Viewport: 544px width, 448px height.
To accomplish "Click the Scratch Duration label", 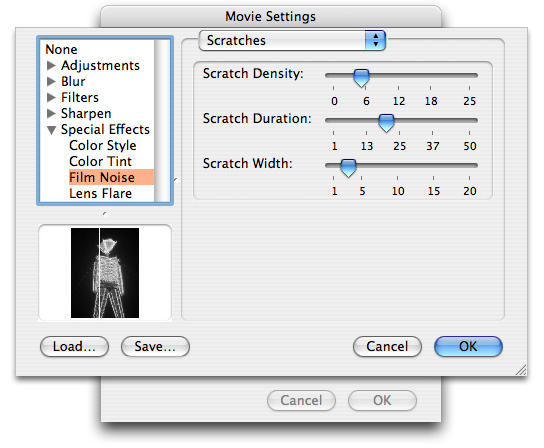I will [257, 118].
